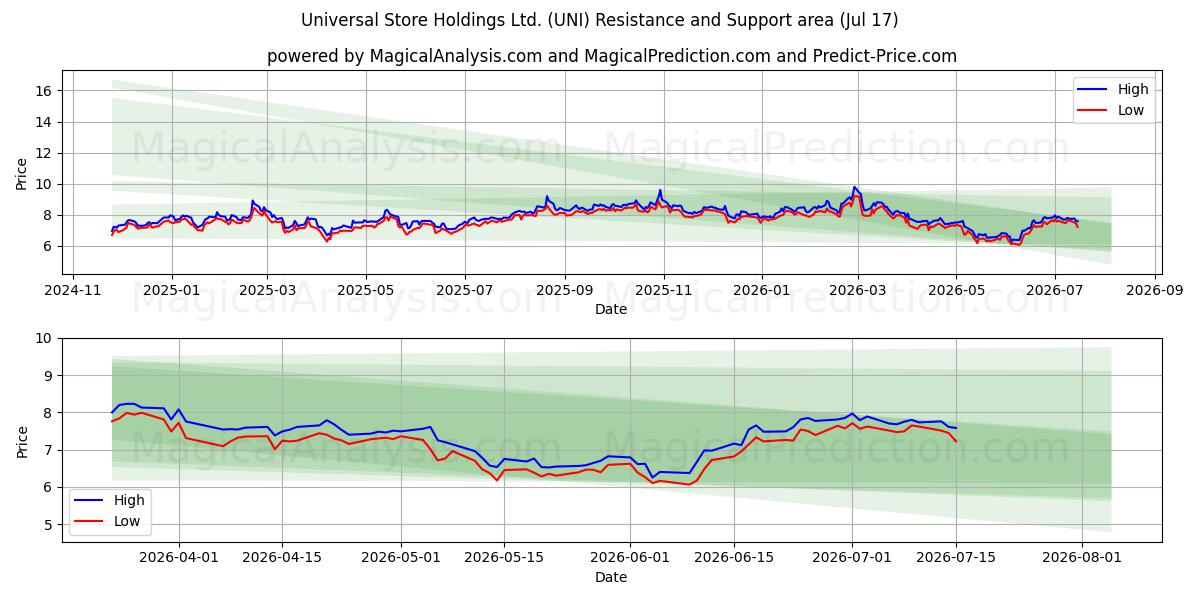
Task: Click the '2026-03' tick label
Action: (857, 289)
